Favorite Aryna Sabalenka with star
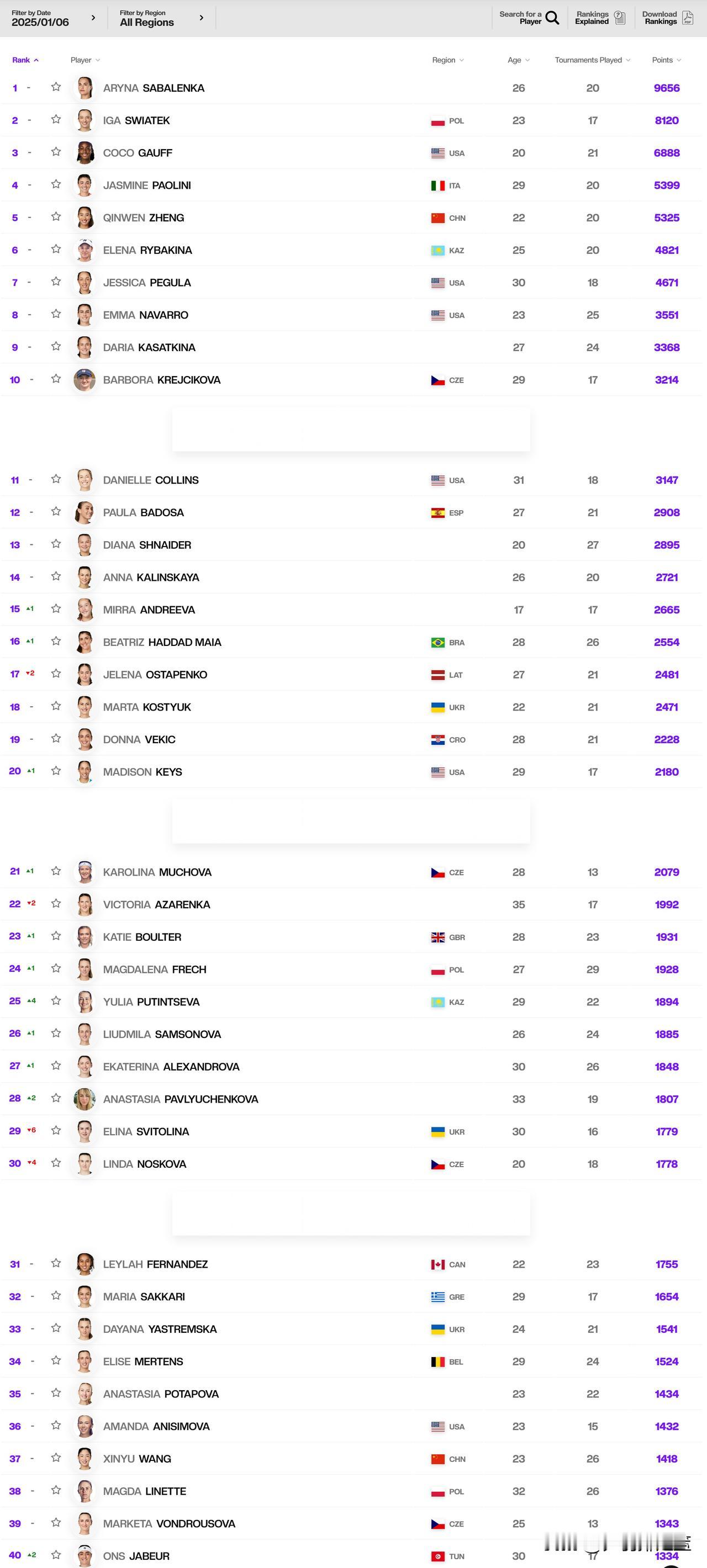The height and width of the screenshot is (1568, 707). pos(56,87)
